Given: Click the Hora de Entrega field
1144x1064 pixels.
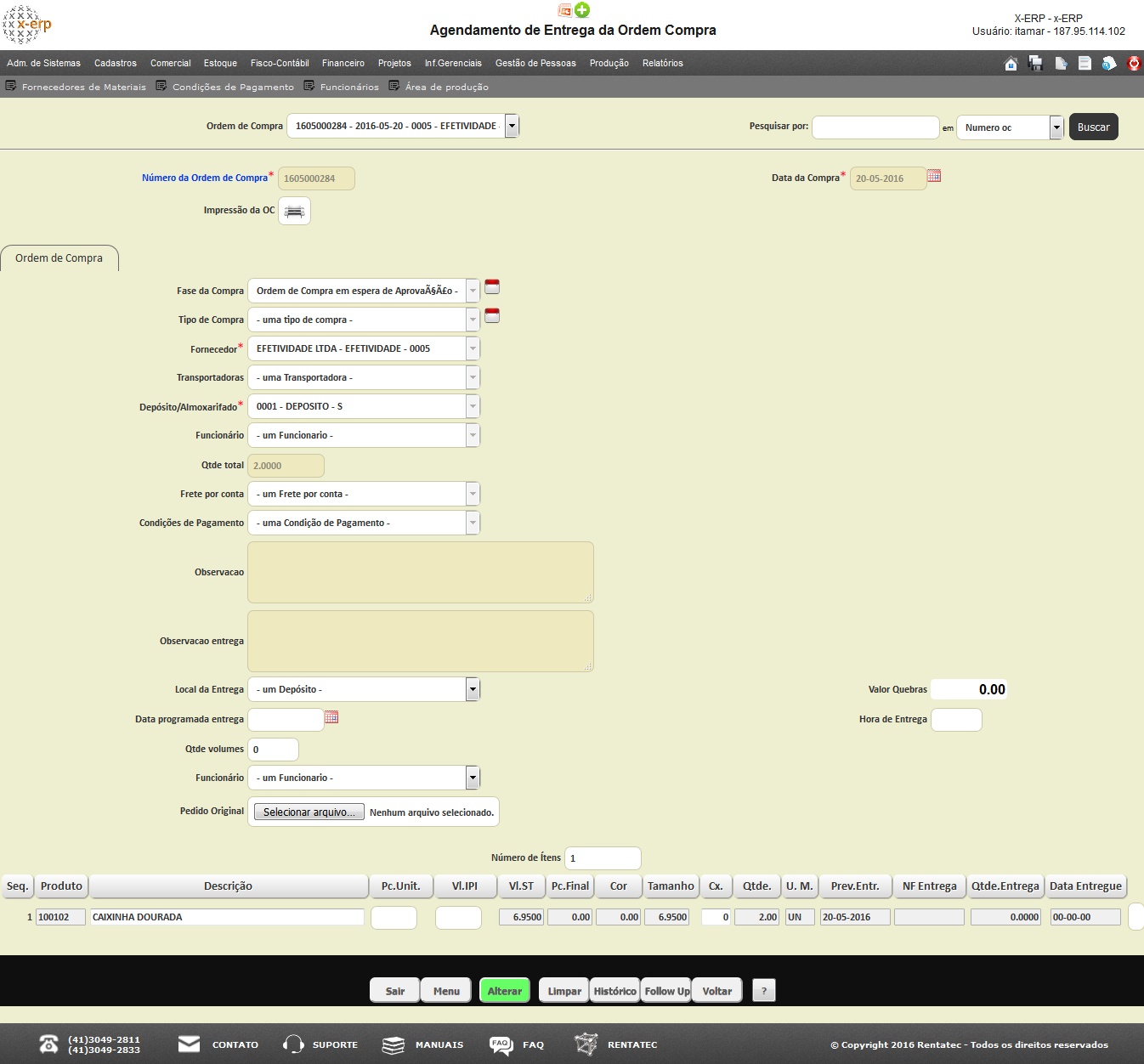Looking at the screenshot, I should tap(956, 720).
